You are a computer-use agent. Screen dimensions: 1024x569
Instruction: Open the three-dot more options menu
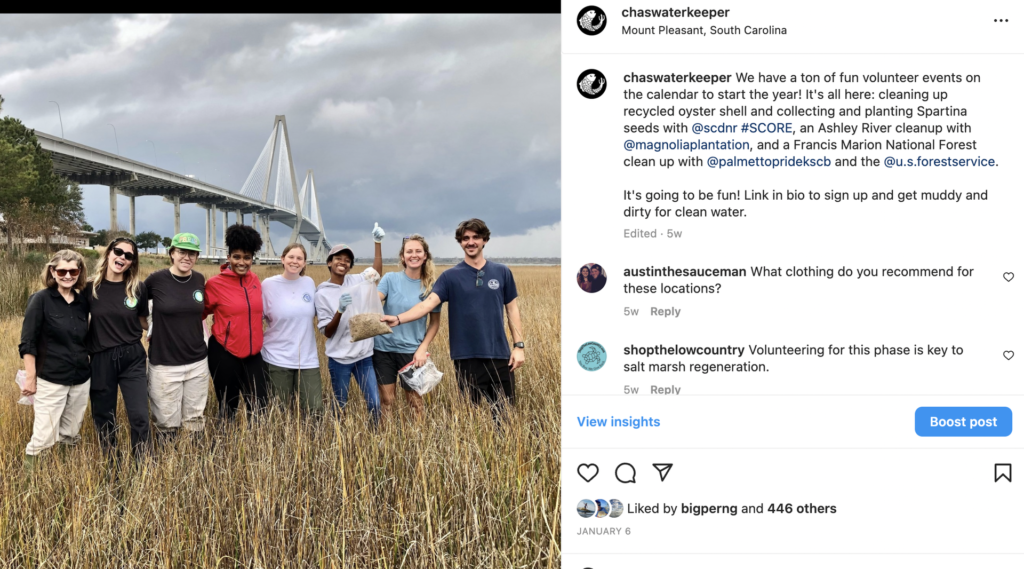tap(1000, 21)
